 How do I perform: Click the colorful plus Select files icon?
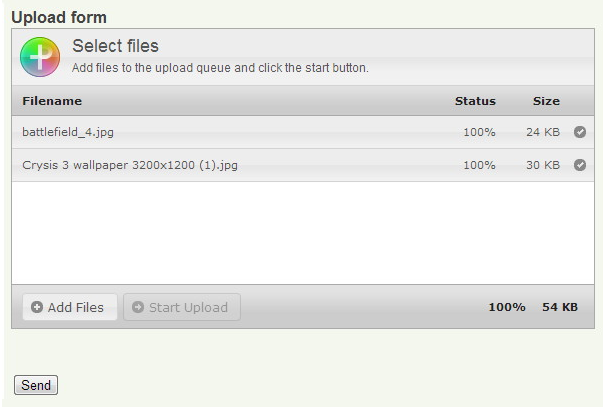[x=40, y=57]
